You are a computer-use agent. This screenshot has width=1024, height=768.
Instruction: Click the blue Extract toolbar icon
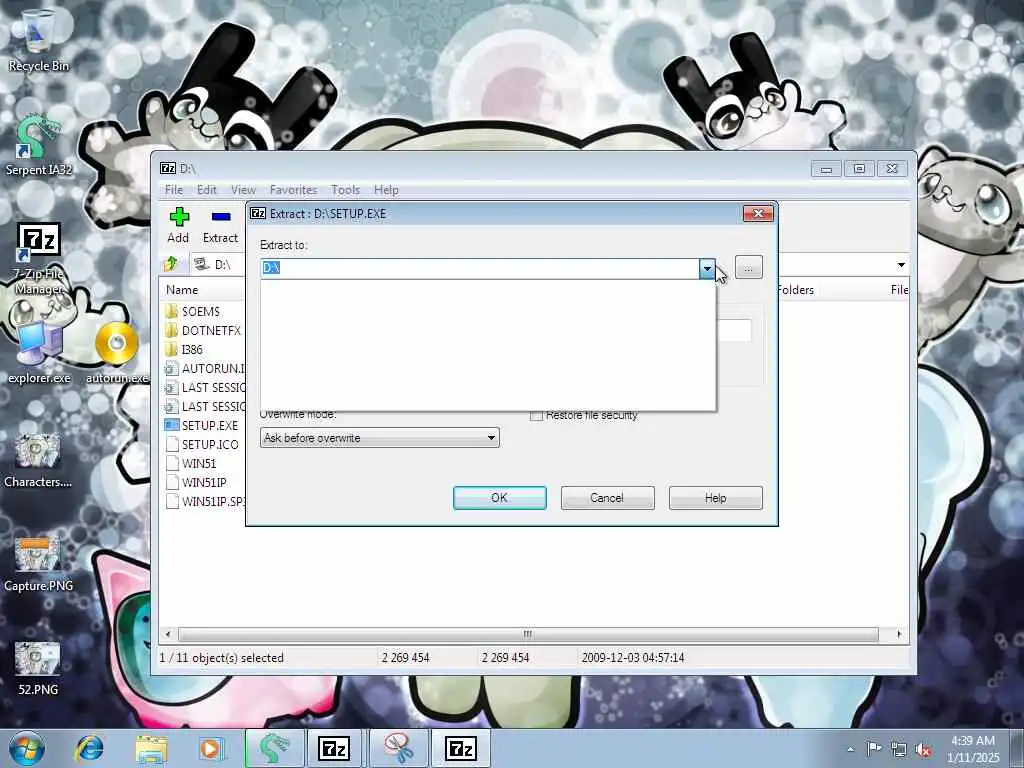click(x=221, y=217)
